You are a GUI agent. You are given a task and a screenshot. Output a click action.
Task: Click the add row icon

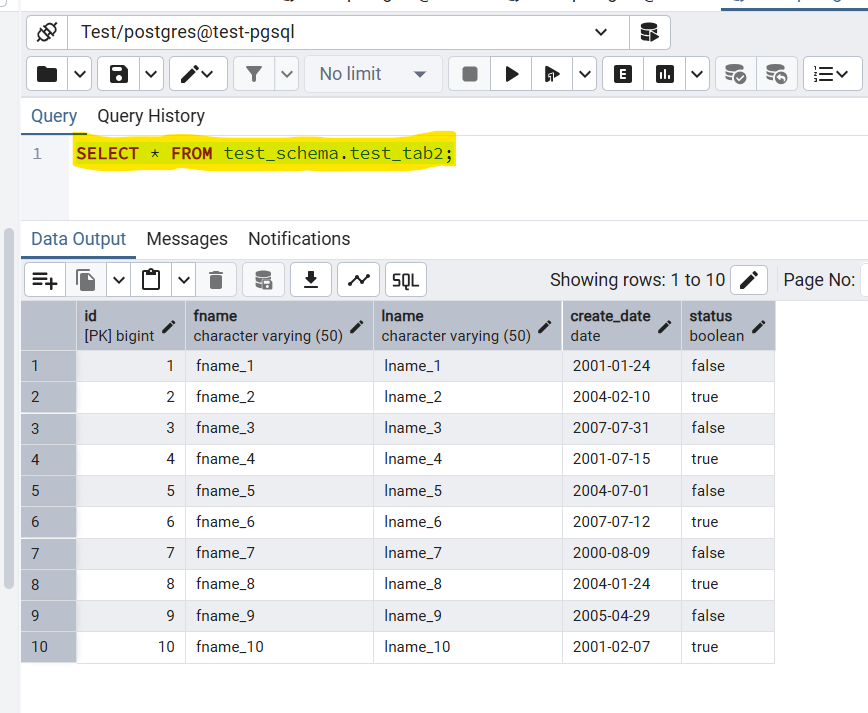click(45, 280)
